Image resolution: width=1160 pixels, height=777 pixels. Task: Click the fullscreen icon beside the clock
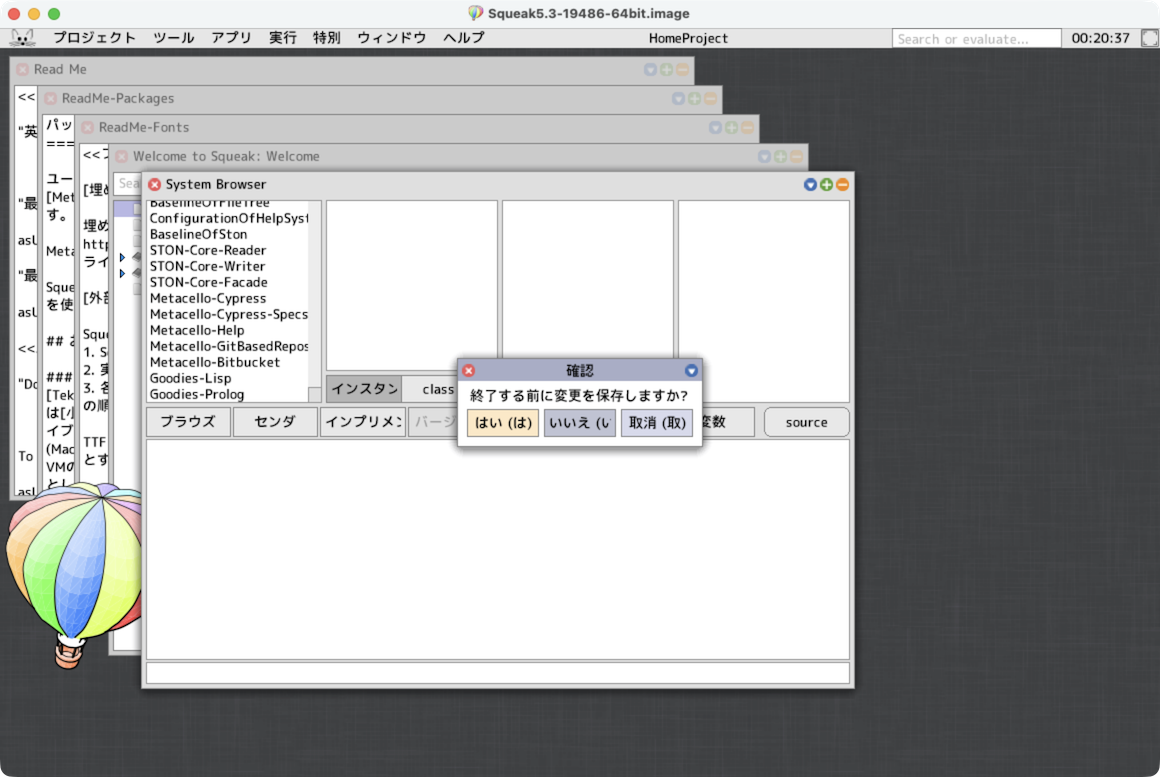click(x=1149, y=38)
